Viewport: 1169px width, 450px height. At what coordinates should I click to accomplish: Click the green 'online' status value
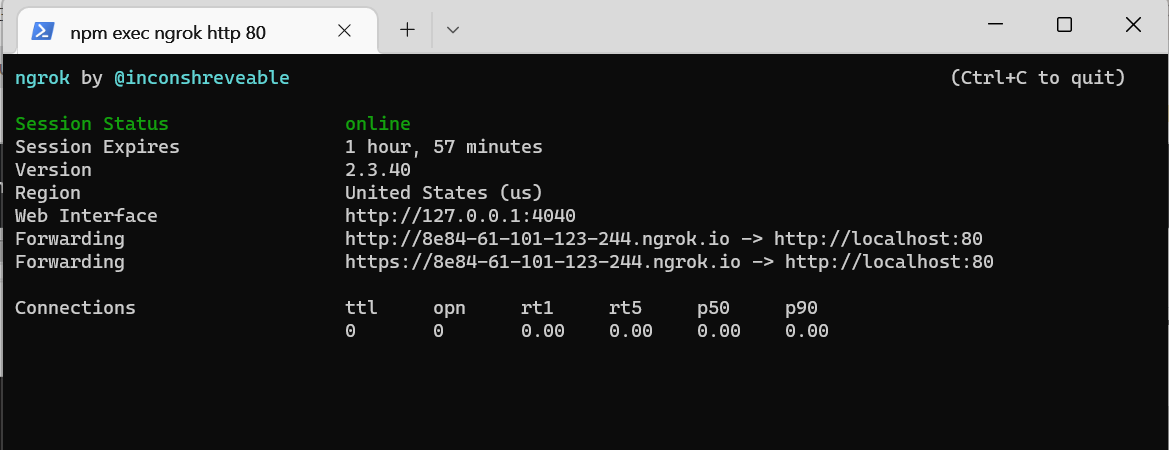coord(378,124)
